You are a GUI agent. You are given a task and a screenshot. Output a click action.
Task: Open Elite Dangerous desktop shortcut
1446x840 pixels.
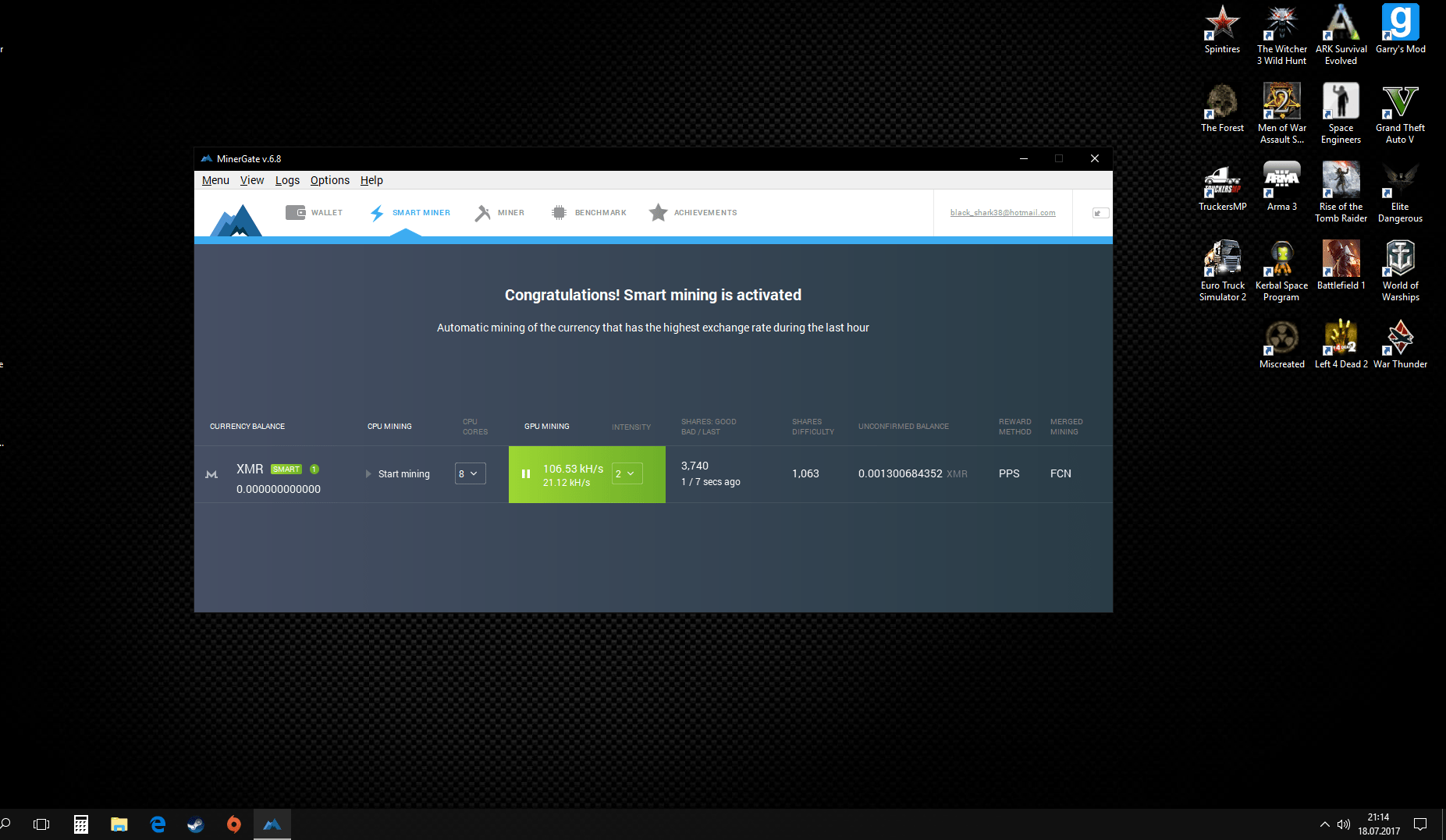1400,193
